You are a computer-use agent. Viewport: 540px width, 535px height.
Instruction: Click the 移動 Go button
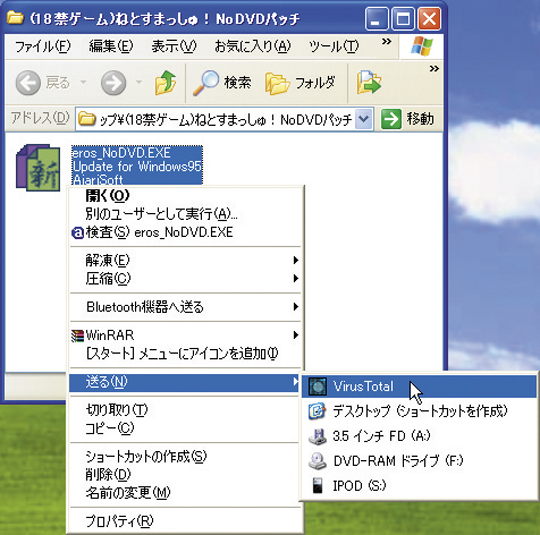[x=407, y=119]
